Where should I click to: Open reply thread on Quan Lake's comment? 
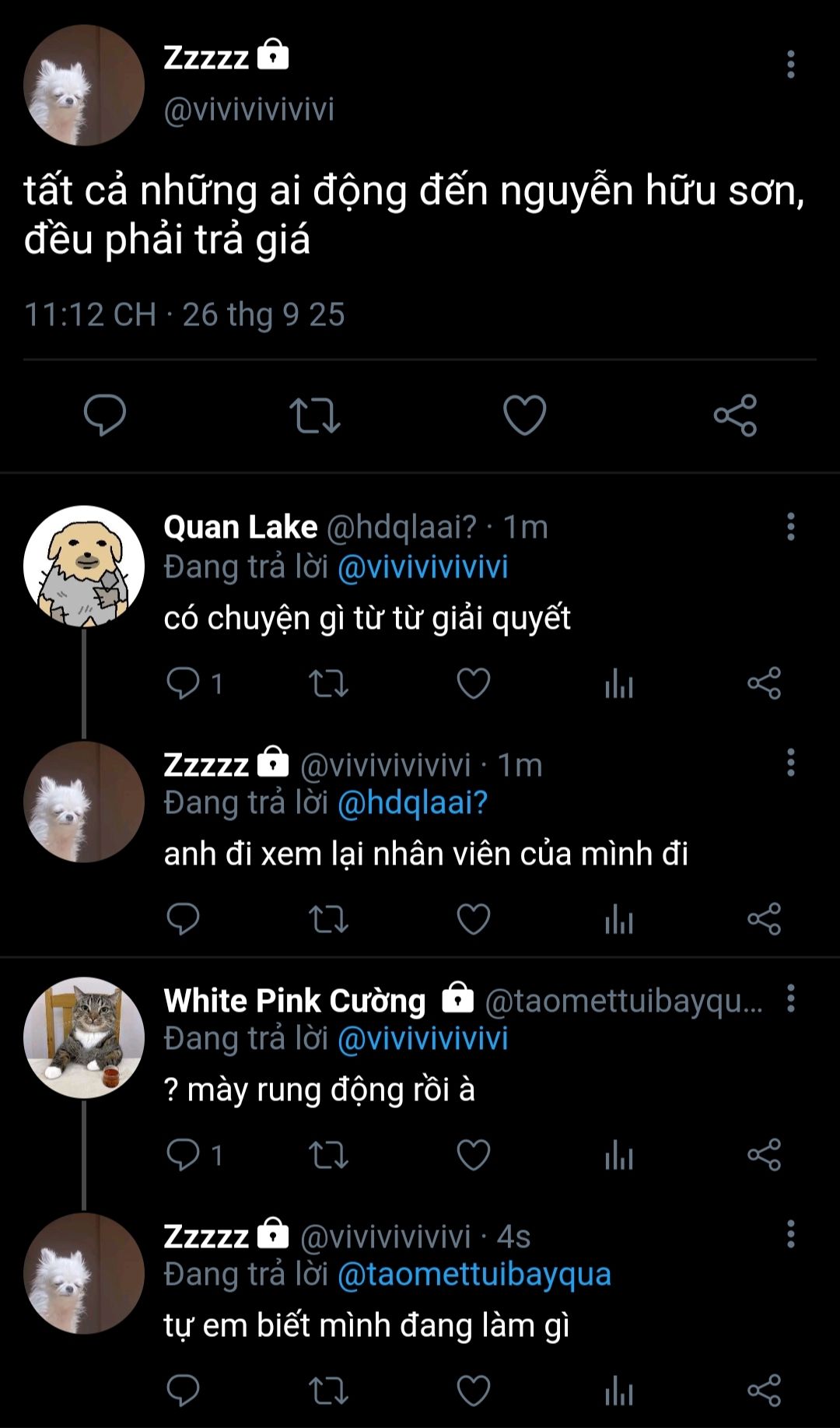click(x=184, y=684)
